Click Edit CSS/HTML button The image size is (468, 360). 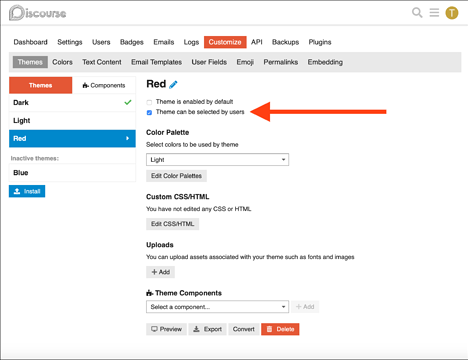tap(172, 224)
